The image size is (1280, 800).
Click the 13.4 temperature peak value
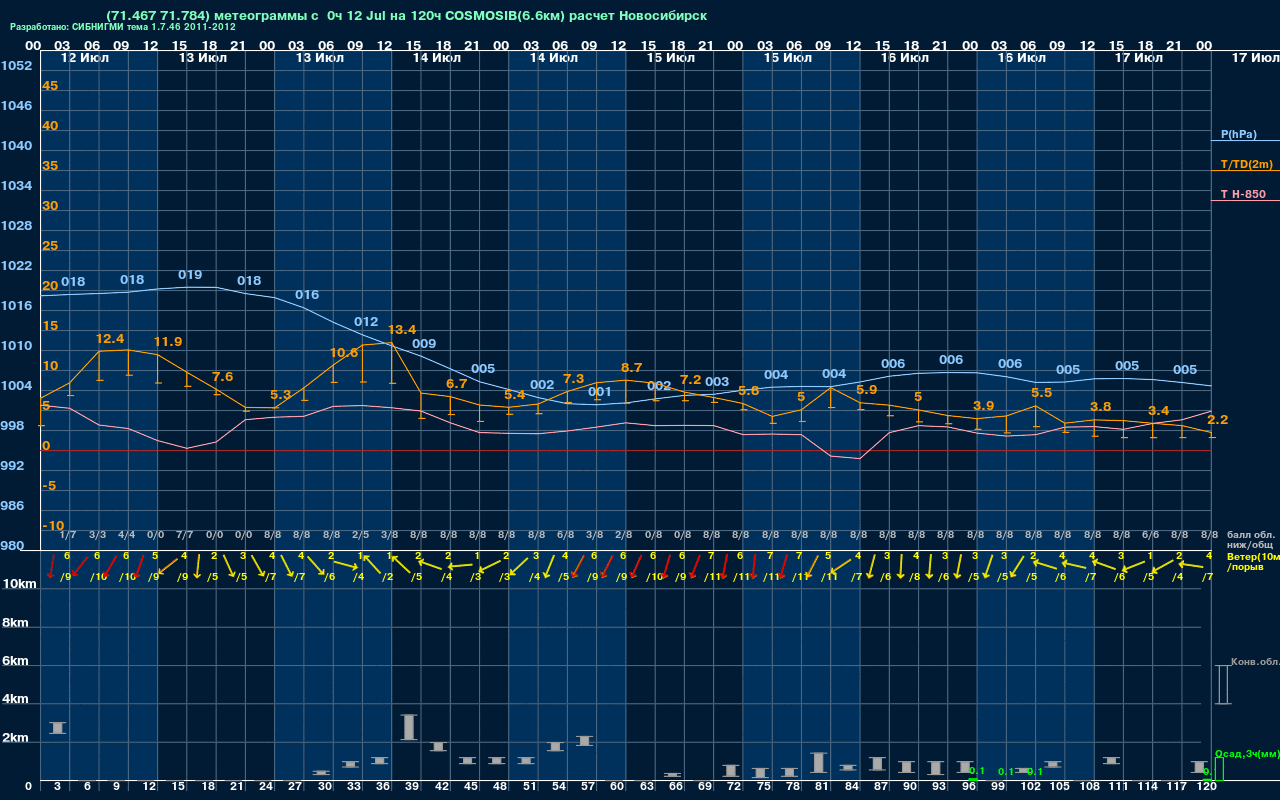(x=402, y=329)
